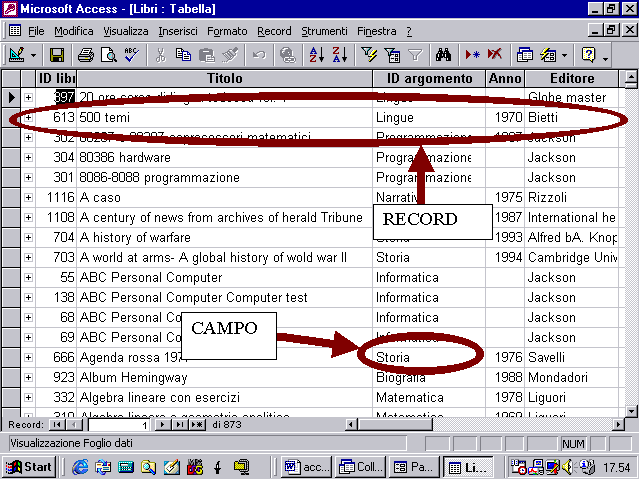
Task: Expand subdatasheet for A caso row
Action: click(28, 197)
